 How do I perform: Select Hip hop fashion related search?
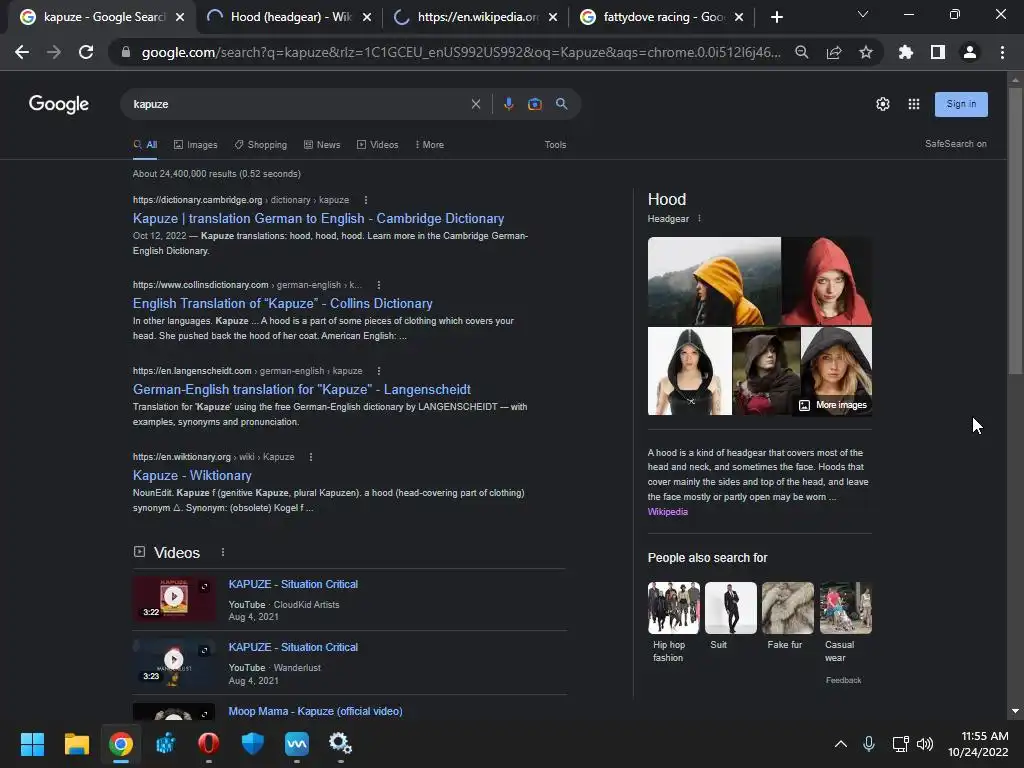pos(673,623)
